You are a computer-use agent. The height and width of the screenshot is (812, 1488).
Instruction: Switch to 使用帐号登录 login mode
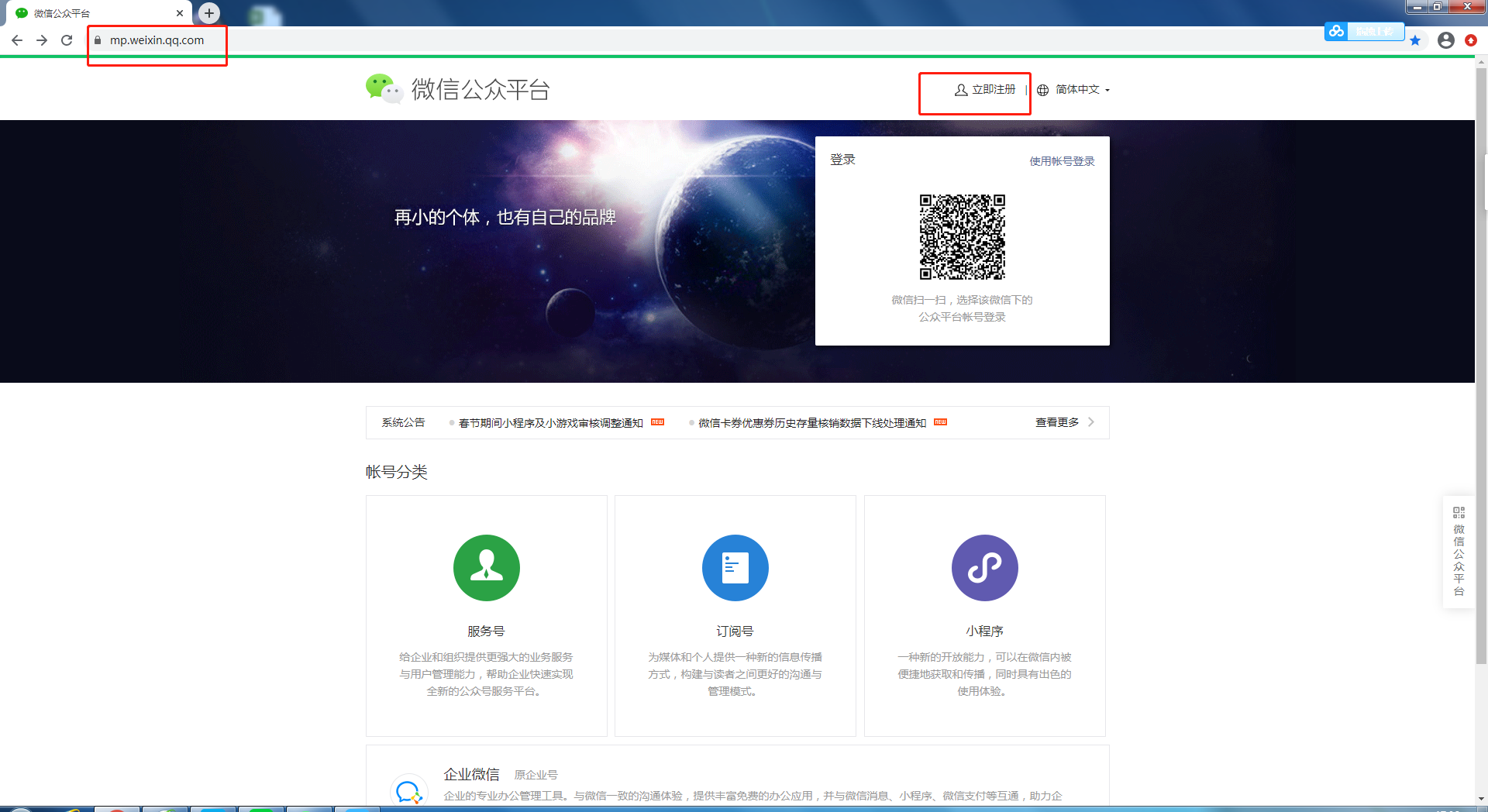pyautogui.click(x=1062, y=161)
